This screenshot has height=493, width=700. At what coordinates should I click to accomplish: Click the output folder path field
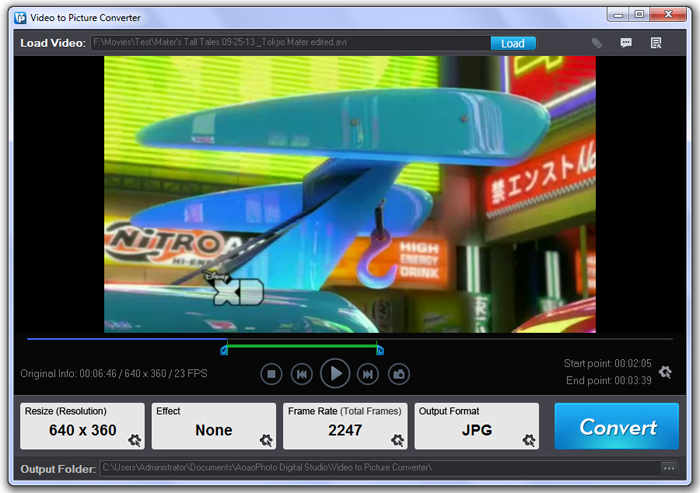379,468
